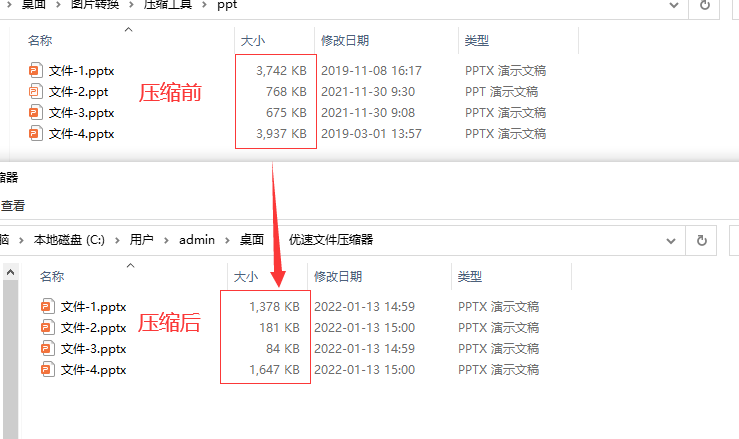This screenshot has height=439, width=739.
Task: Click the scroll-up arrow of the lower window's navigation pane
Action: click(10, 273)
